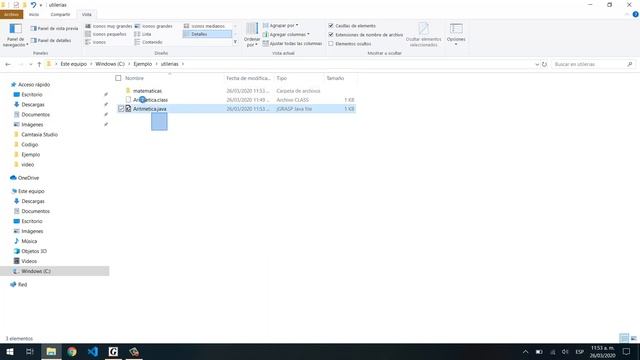Open Objetos 3D in sidebar
640x360 pixels.
click(34, 251)
